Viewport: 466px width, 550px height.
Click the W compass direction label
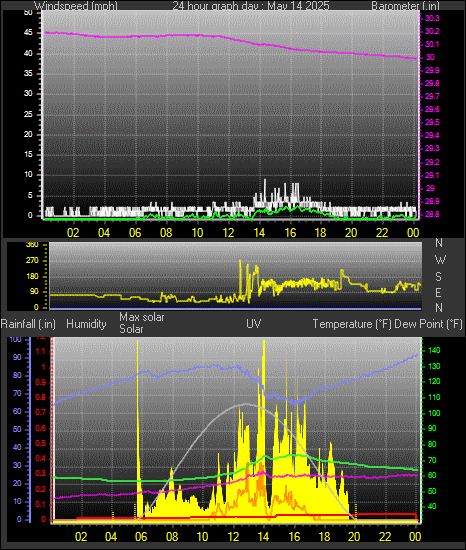440,260
